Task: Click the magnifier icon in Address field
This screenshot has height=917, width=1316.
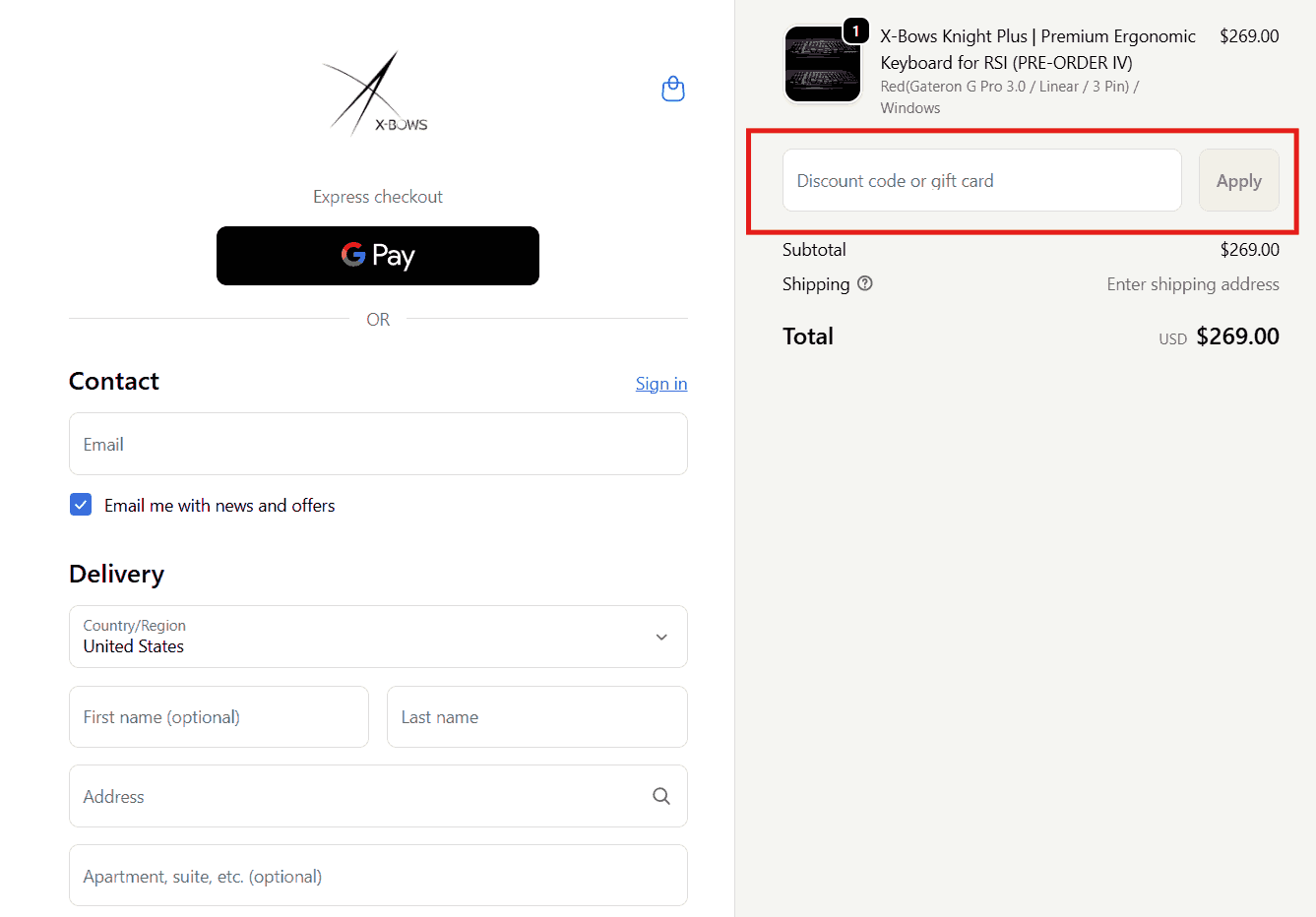Action: tap(661, 796)
